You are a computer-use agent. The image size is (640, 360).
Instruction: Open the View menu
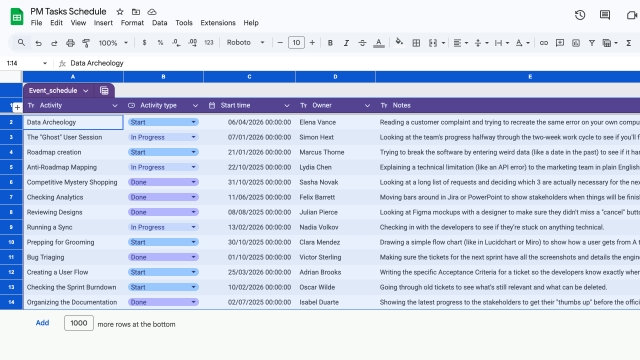(78, 23)
